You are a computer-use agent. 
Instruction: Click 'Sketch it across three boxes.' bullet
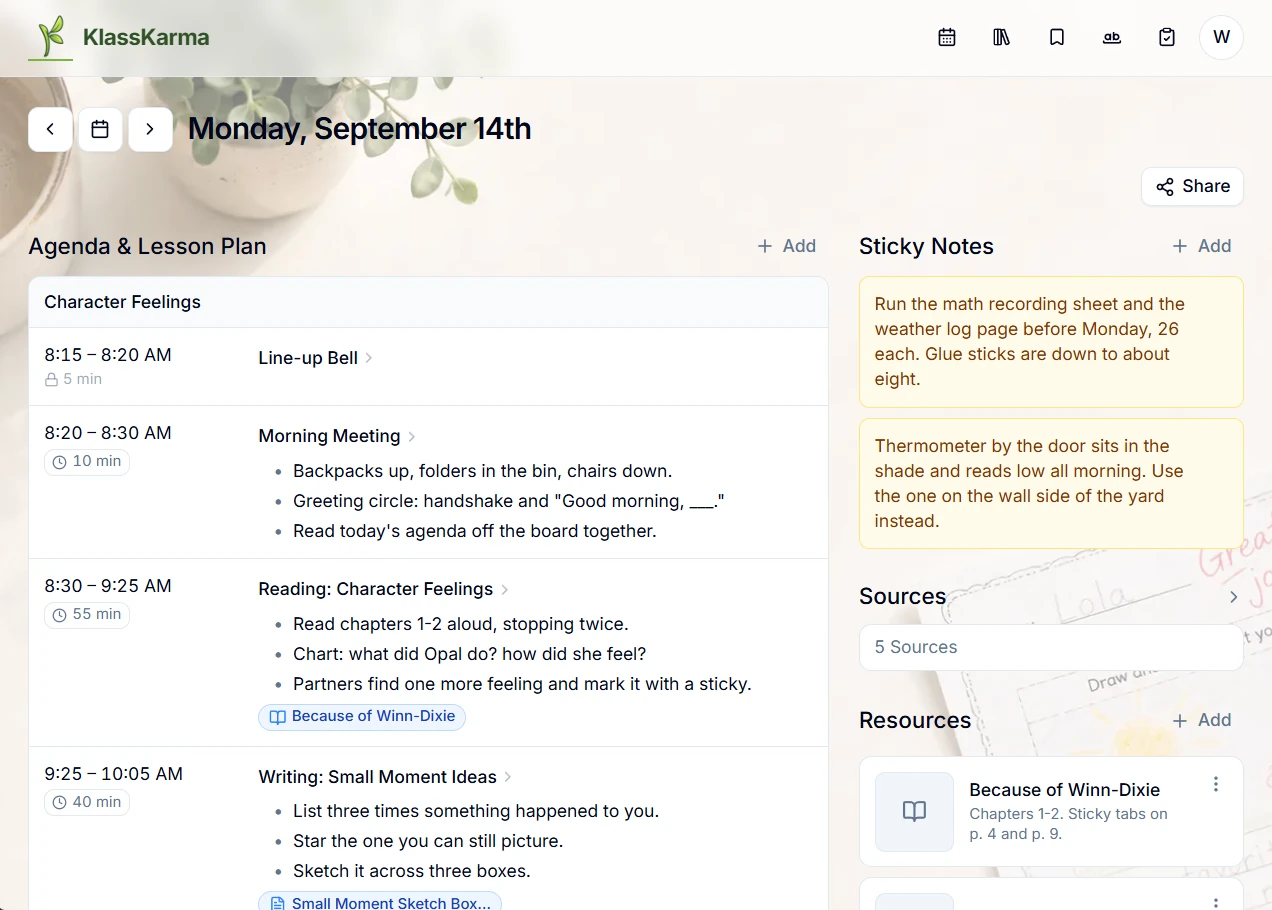[x=412, y=870]
